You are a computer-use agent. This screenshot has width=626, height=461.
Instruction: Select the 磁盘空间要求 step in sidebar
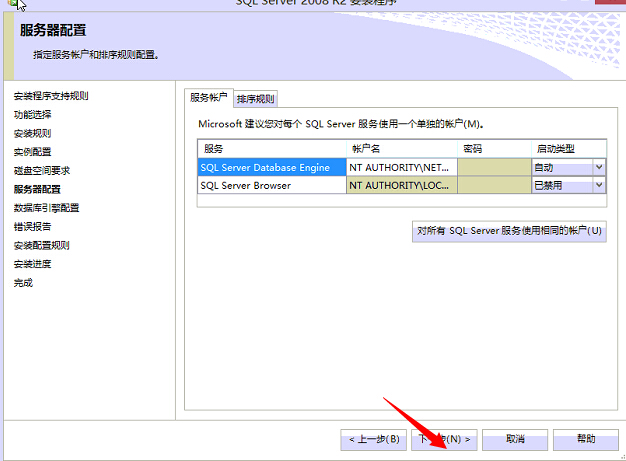coord(42,171)
